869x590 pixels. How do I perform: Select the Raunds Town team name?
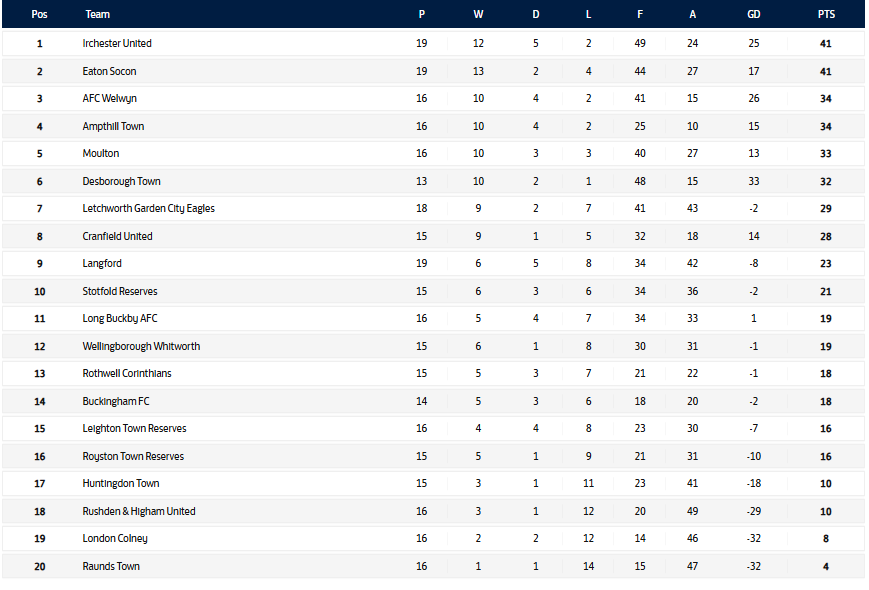(111, 567)
